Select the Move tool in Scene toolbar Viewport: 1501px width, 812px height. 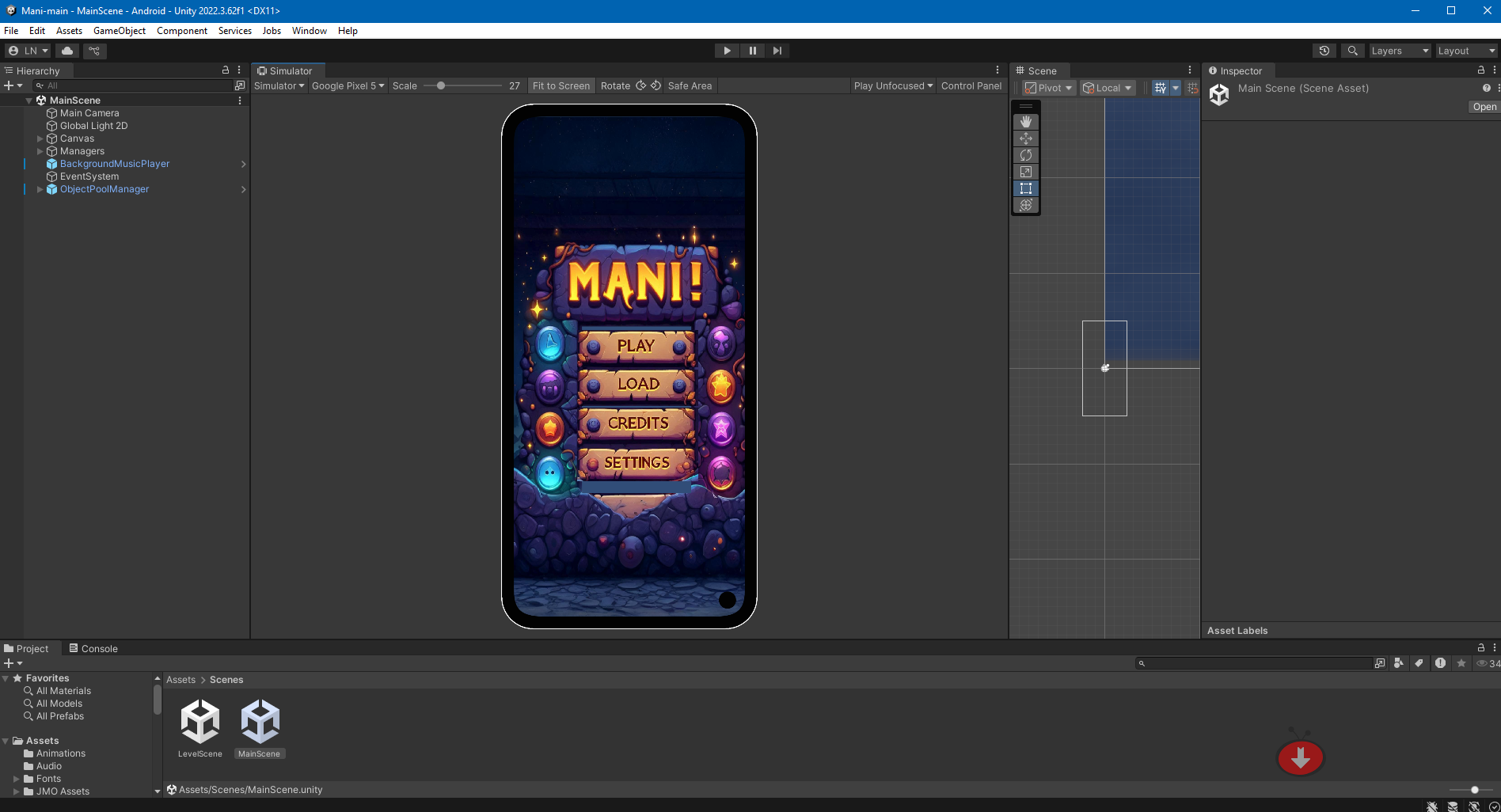(1026, 138)
